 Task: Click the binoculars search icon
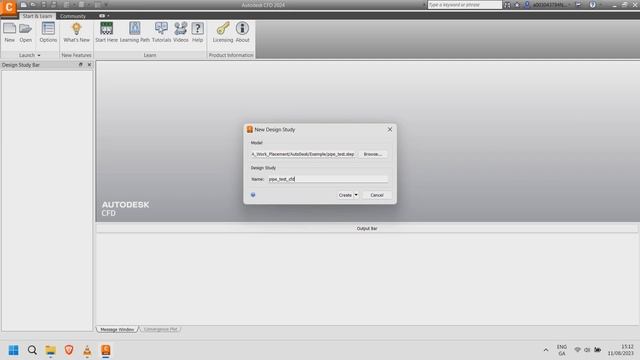tap(507, 5)
